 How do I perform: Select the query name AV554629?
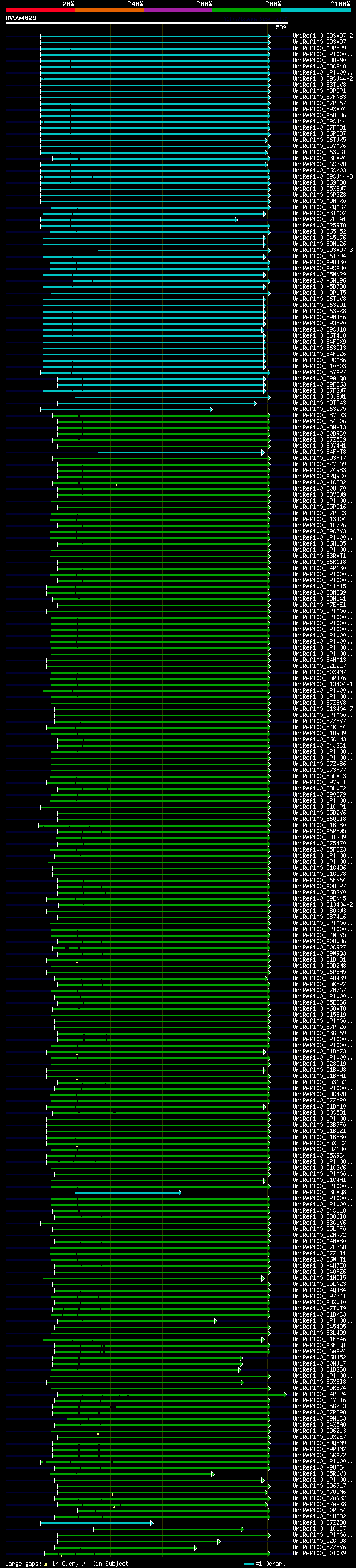21,18
